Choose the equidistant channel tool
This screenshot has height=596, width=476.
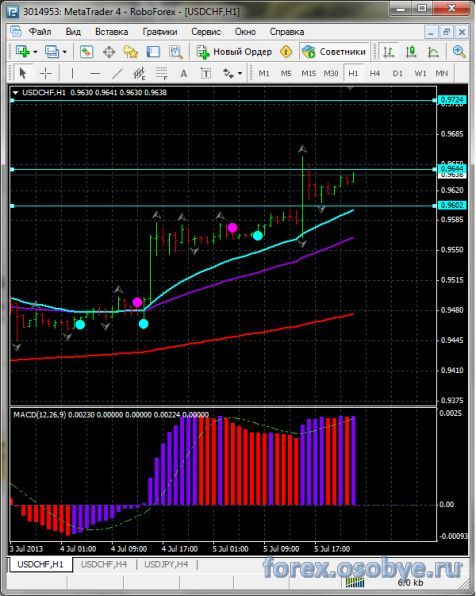click(x=139, y=73)
